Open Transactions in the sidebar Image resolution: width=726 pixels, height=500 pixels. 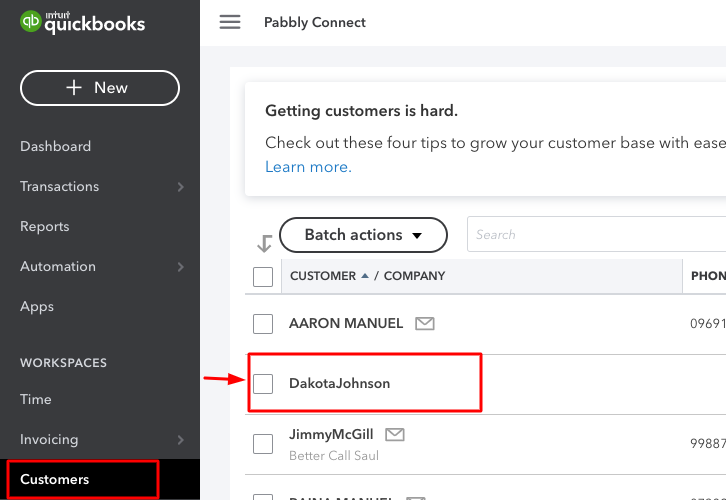59,186
